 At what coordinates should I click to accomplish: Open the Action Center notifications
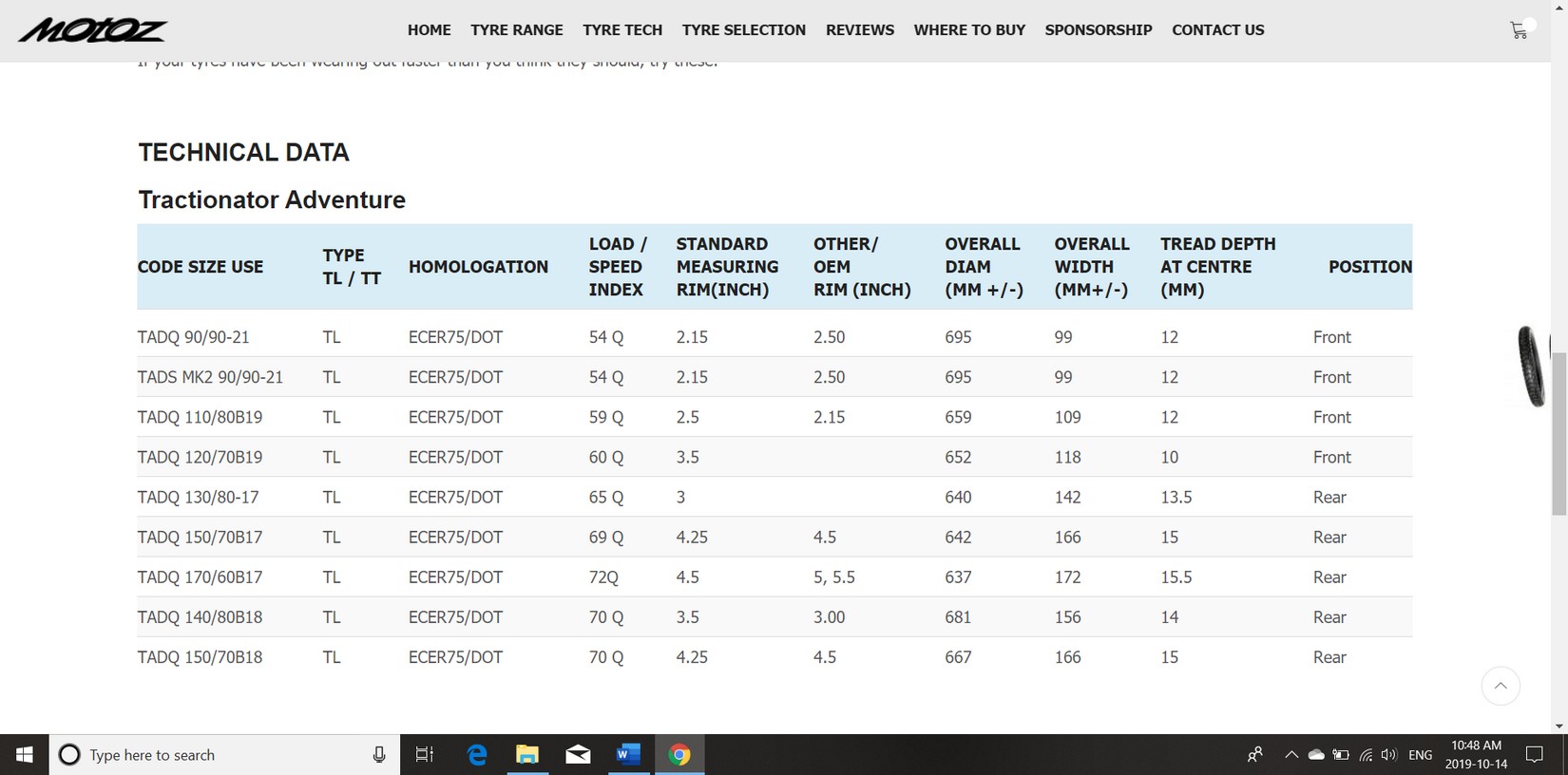coord(1534,755)
